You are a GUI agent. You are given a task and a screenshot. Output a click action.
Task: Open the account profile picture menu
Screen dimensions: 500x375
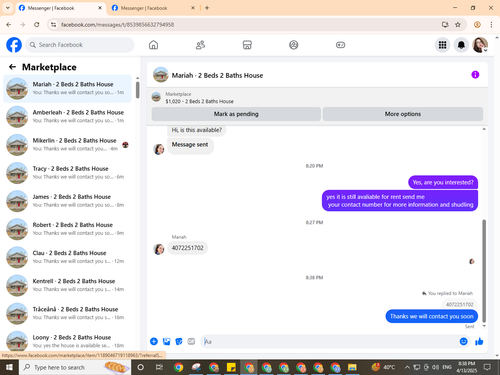point(480,45)
